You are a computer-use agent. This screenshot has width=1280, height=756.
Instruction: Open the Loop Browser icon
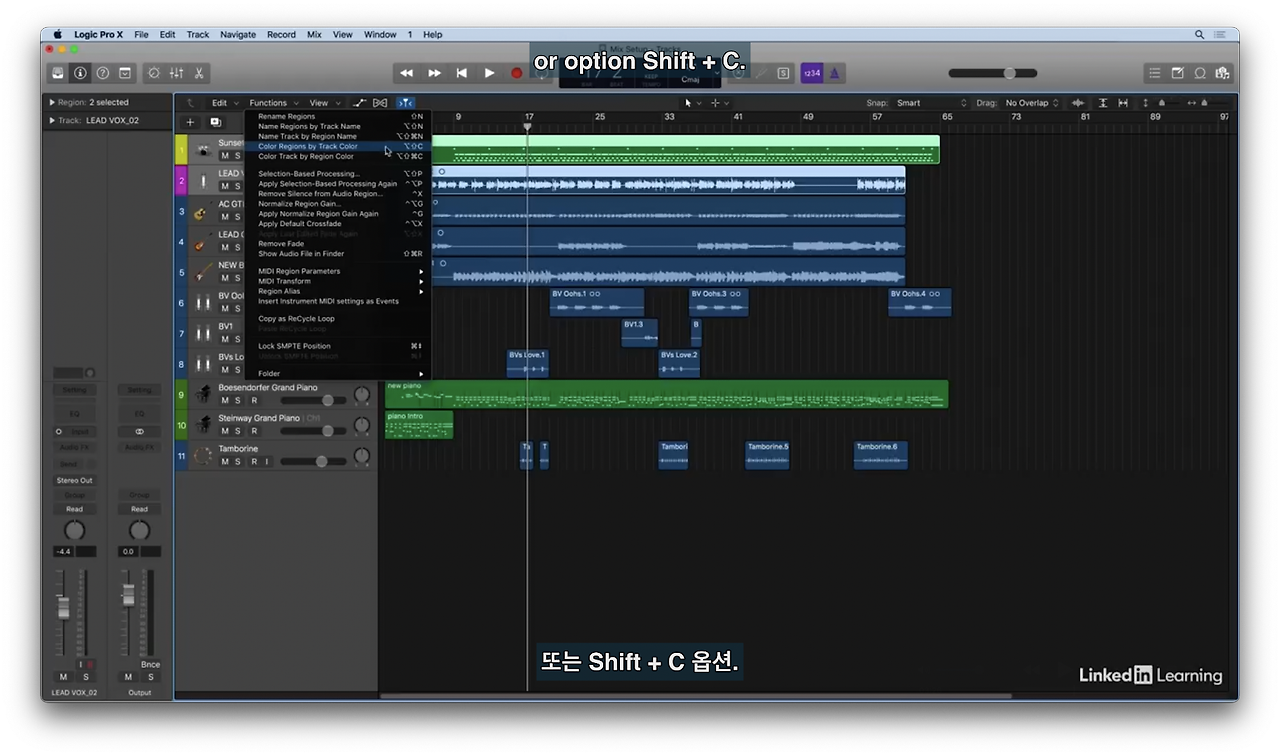[x=1200, y=73]
